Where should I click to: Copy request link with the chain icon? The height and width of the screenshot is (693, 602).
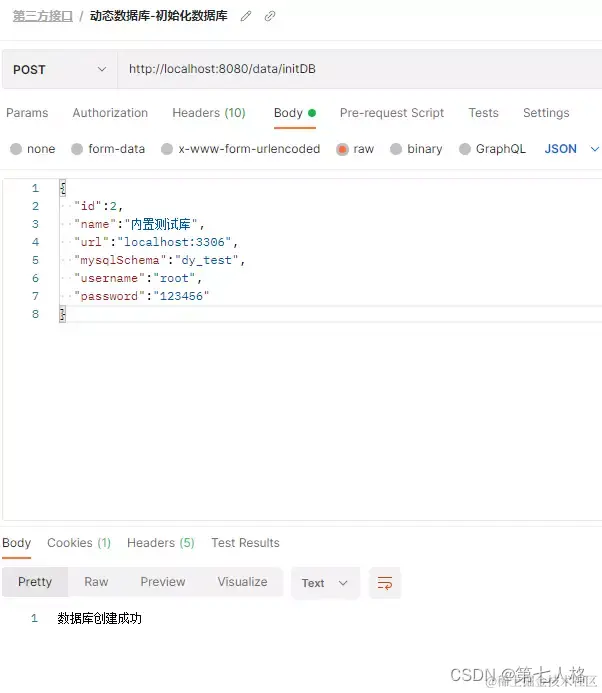tap(270, 16)
